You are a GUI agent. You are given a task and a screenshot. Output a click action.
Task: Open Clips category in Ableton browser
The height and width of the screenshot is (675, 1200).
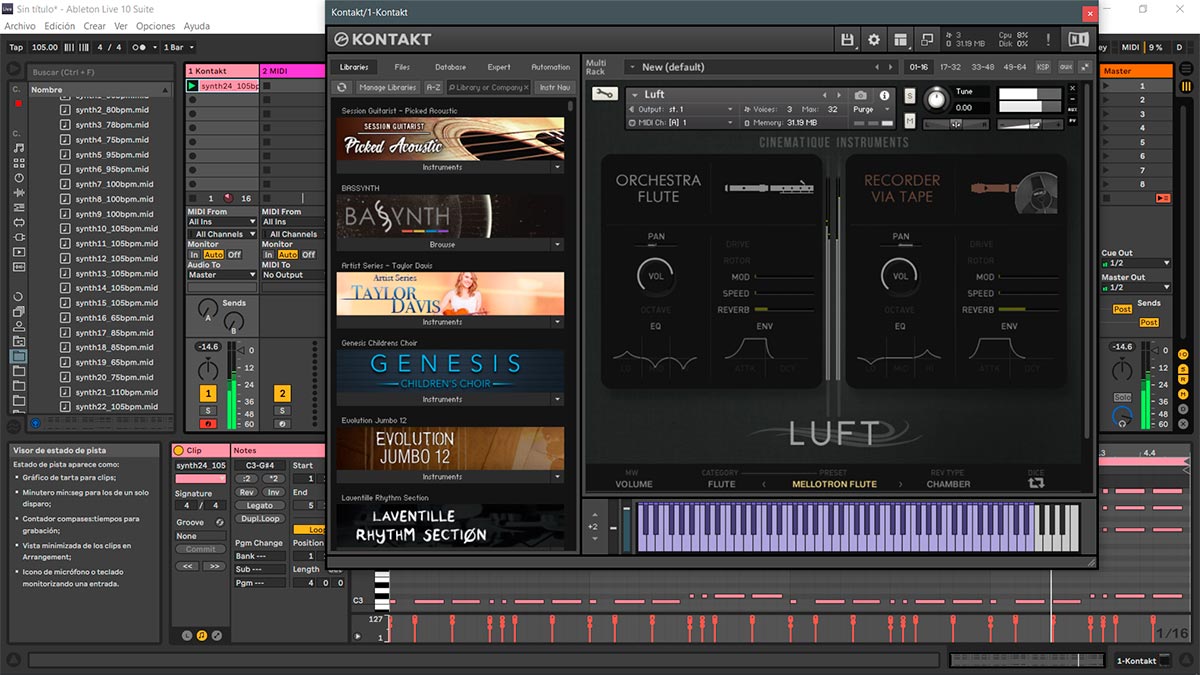click(x=19, y=252)
